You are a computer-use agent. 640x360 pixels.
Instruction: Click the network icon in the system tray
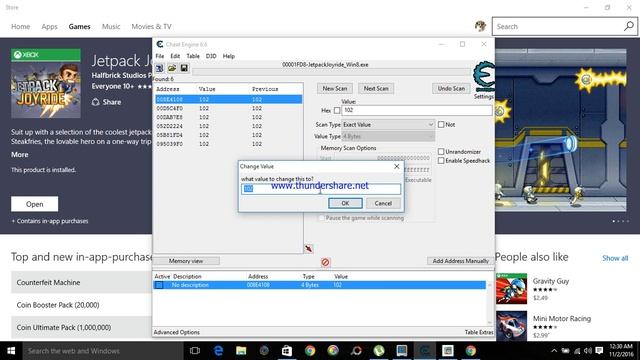coord(577,351)
